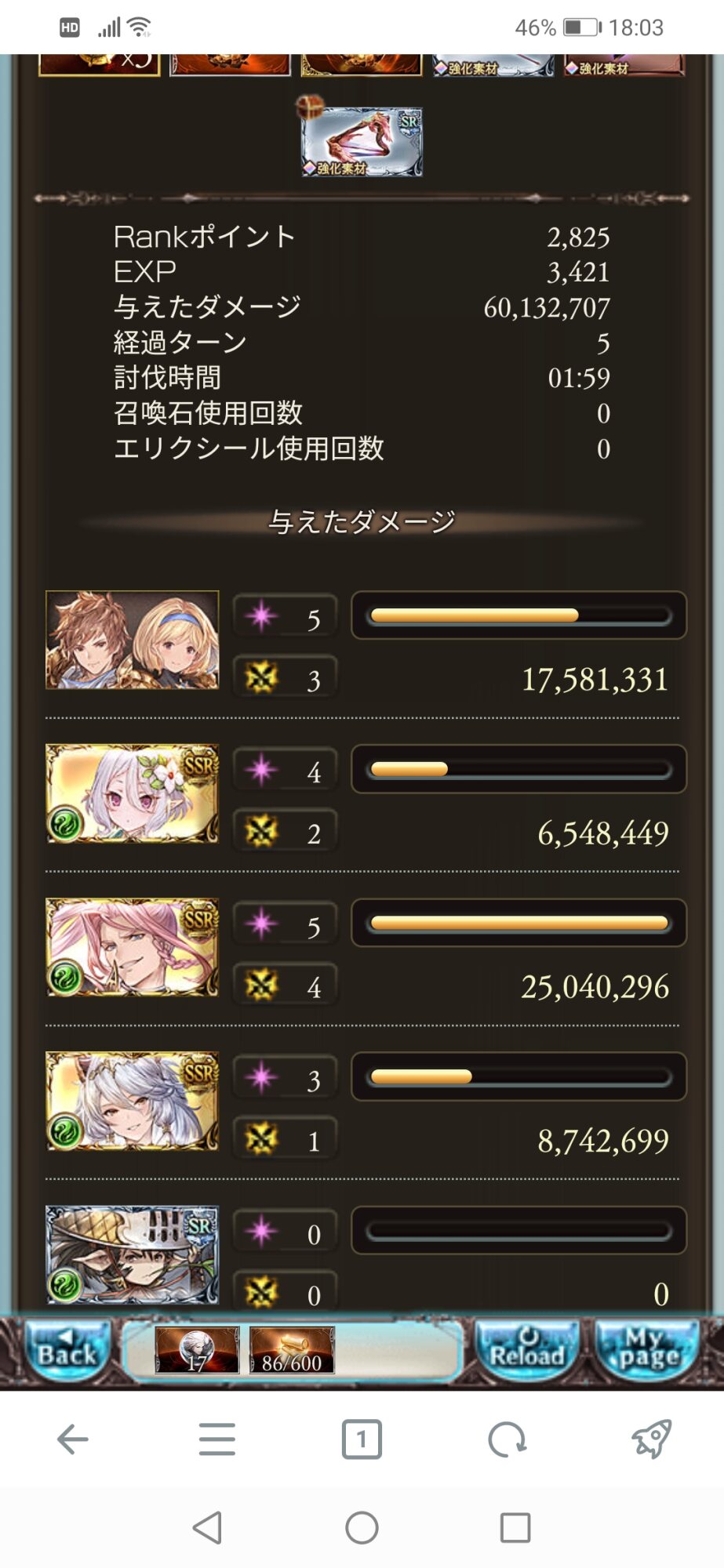The height and width of the screenshot is (1568, 724).
Task: Tap the 25,040,296 damage bar
Action: (518, 923)
